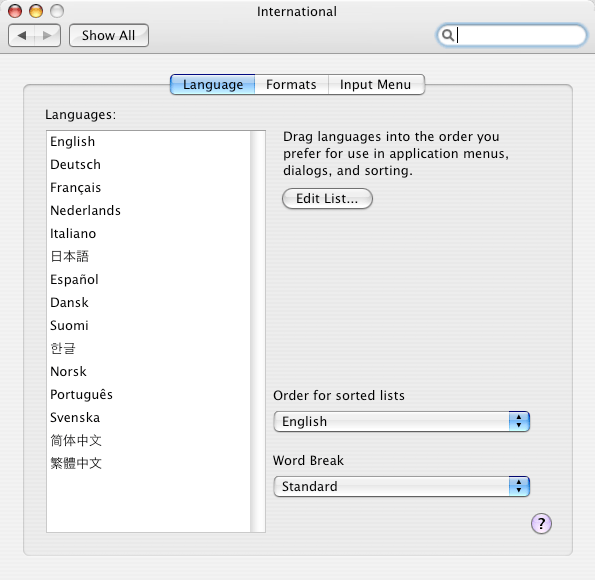Select 한글 in the Languages list
This screenshot has height=580, width=595.
tap(148, 348)
